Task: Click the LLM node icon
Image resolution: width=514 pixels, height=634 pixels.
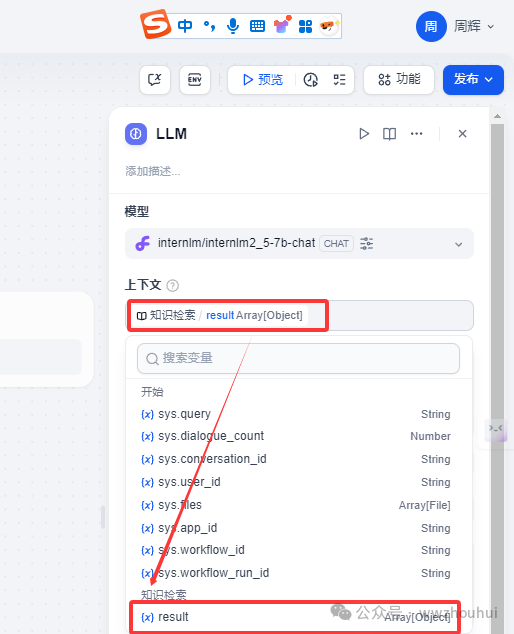Action: [136, 134]
